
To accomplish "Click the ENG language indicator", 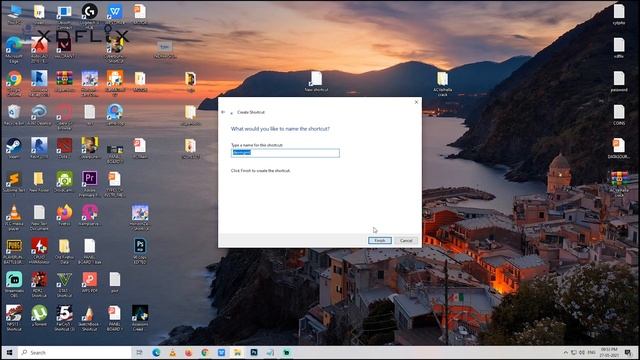I will pyautogui.click(x=592, y=352).
